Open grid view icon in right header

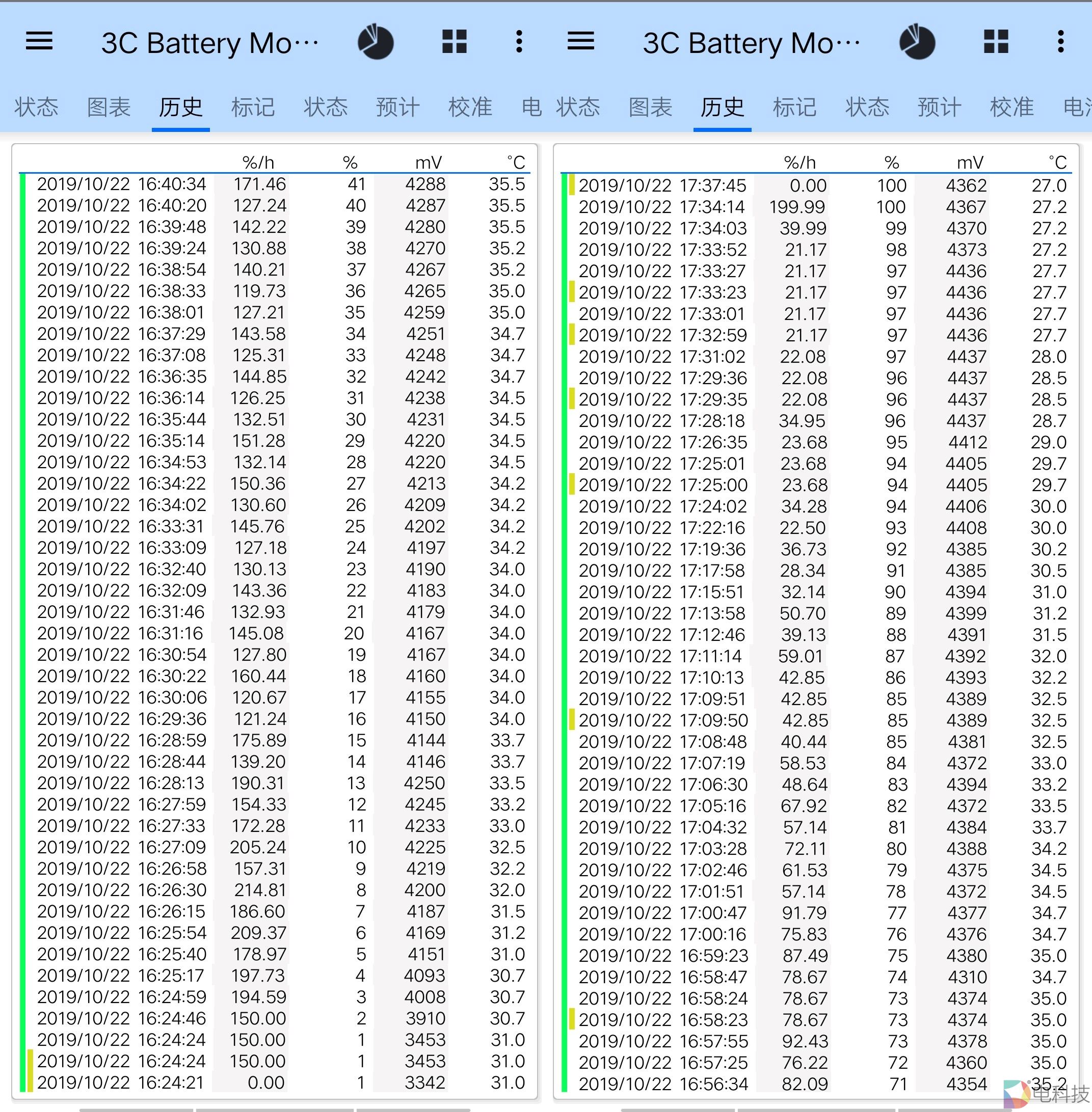point(996,42)
